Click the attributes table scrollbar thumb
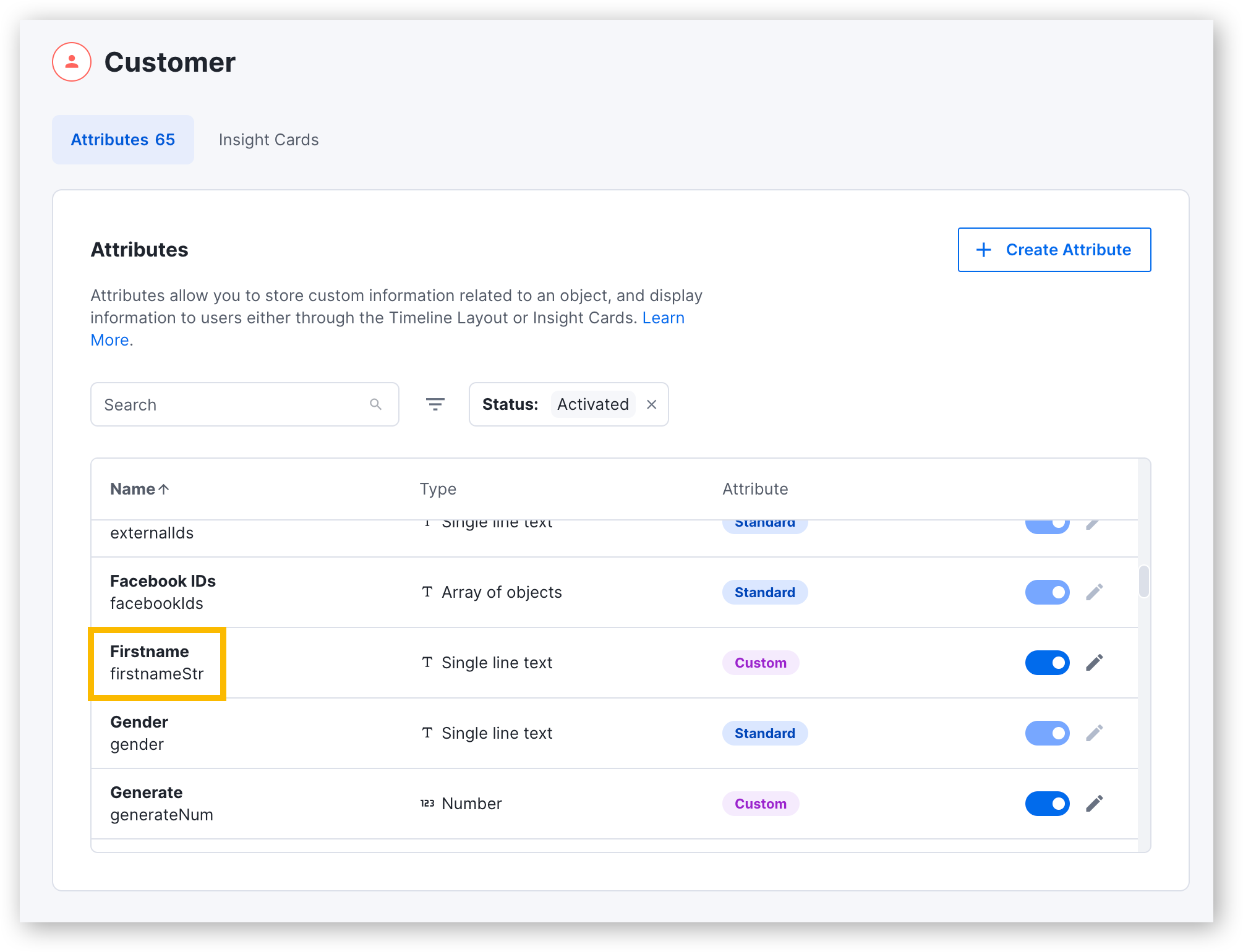The height and width of the screenshot is (952, 1243). click(1143, 581)
